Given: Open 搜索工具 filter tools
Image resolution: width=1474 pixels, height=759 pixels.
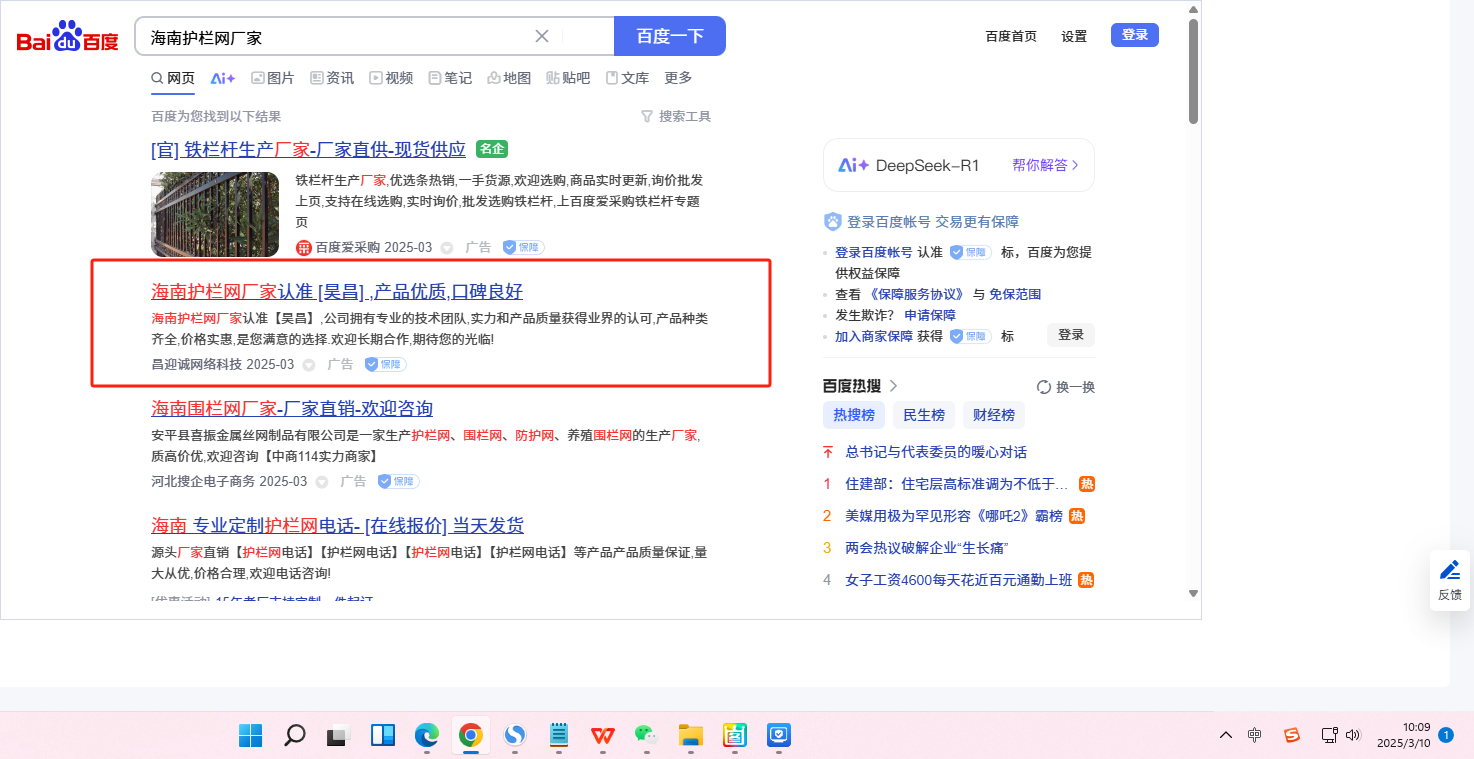Looking at the screenshot, I should click(676, 117).
